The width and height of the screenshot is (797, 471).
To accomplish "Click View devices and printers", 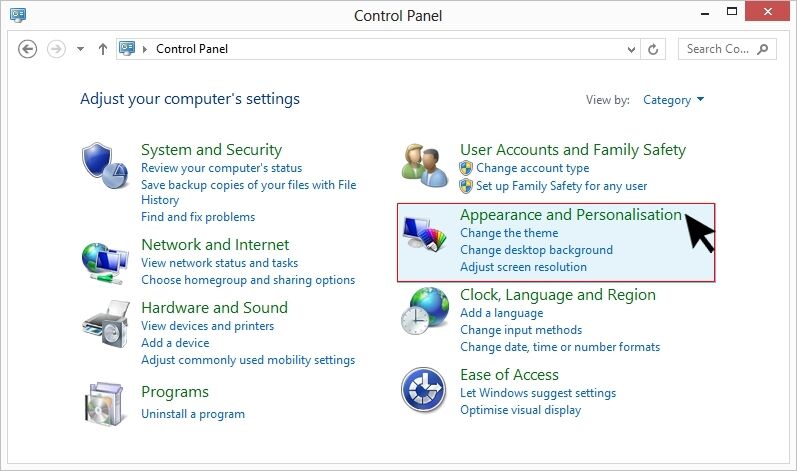I will click(207, 326).
